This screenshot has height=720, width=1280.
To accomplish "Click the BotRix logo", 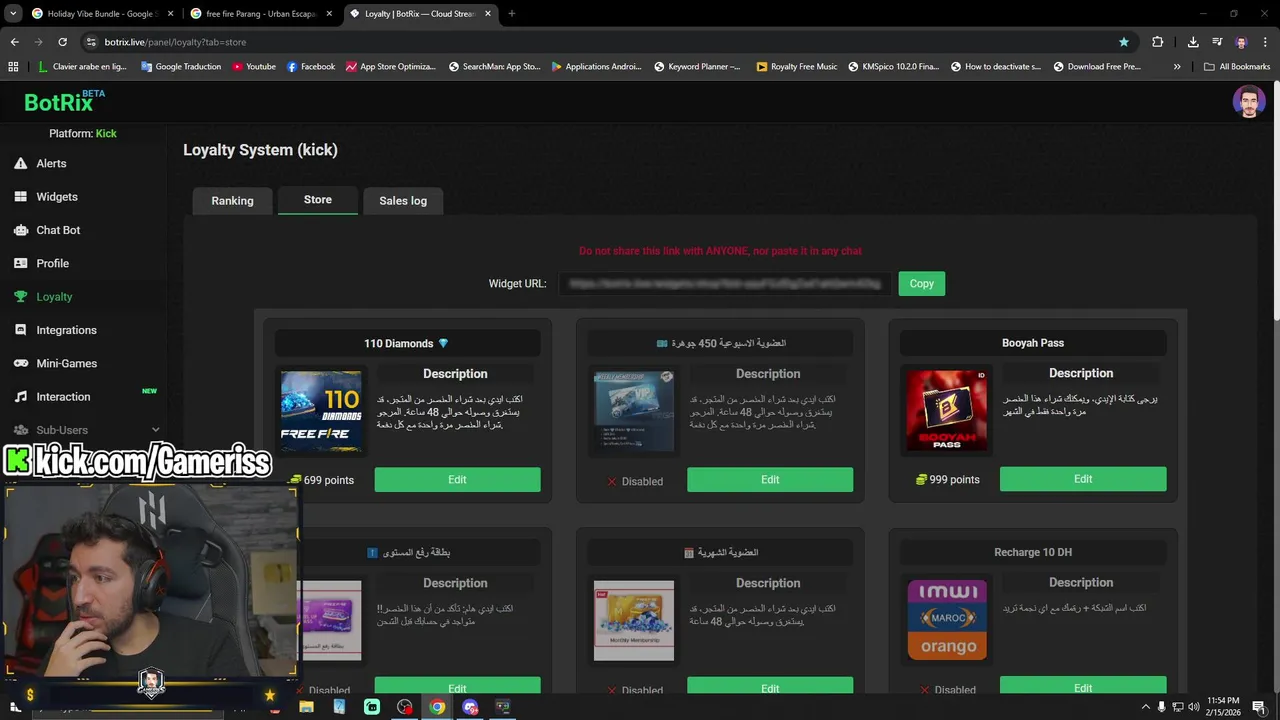I will coord(63,102).
